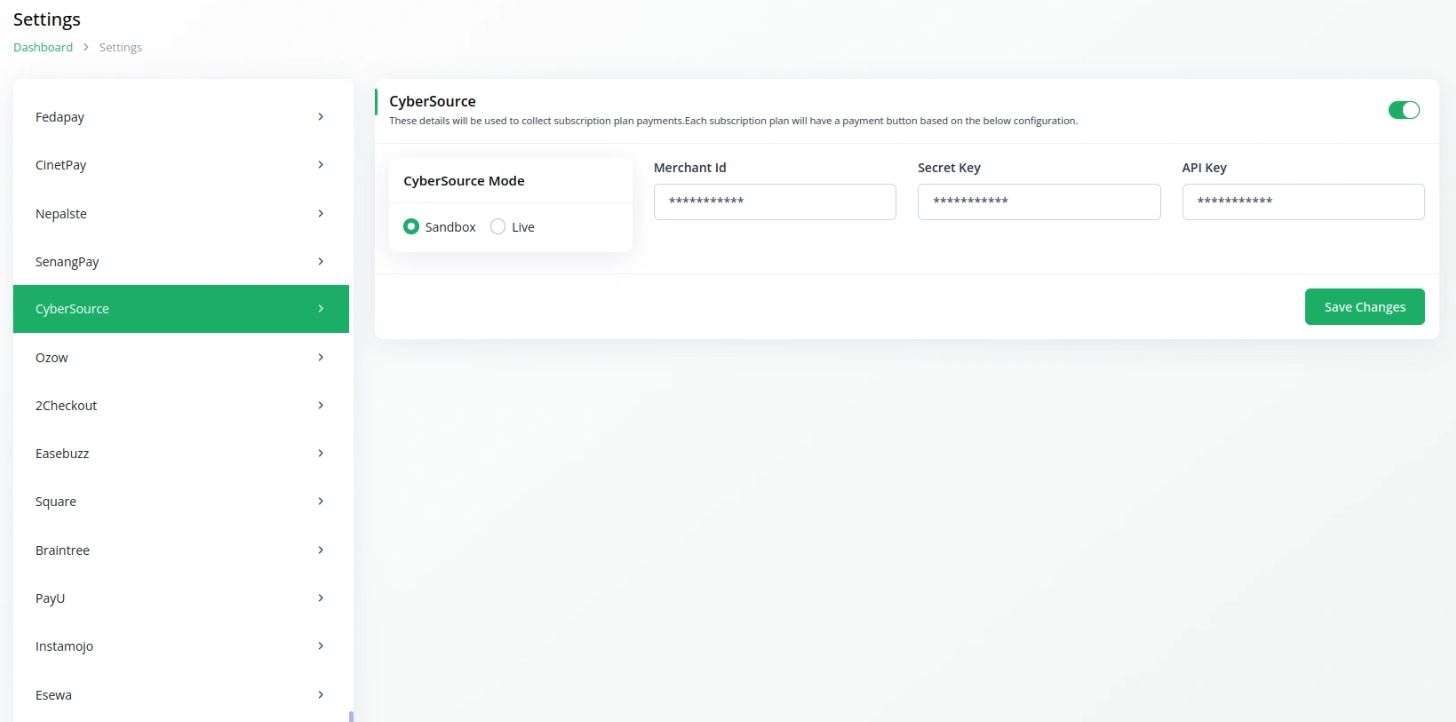Click the Settings breadcrumb text
The height and width of the screenshot is (722, 1456).
120,47
